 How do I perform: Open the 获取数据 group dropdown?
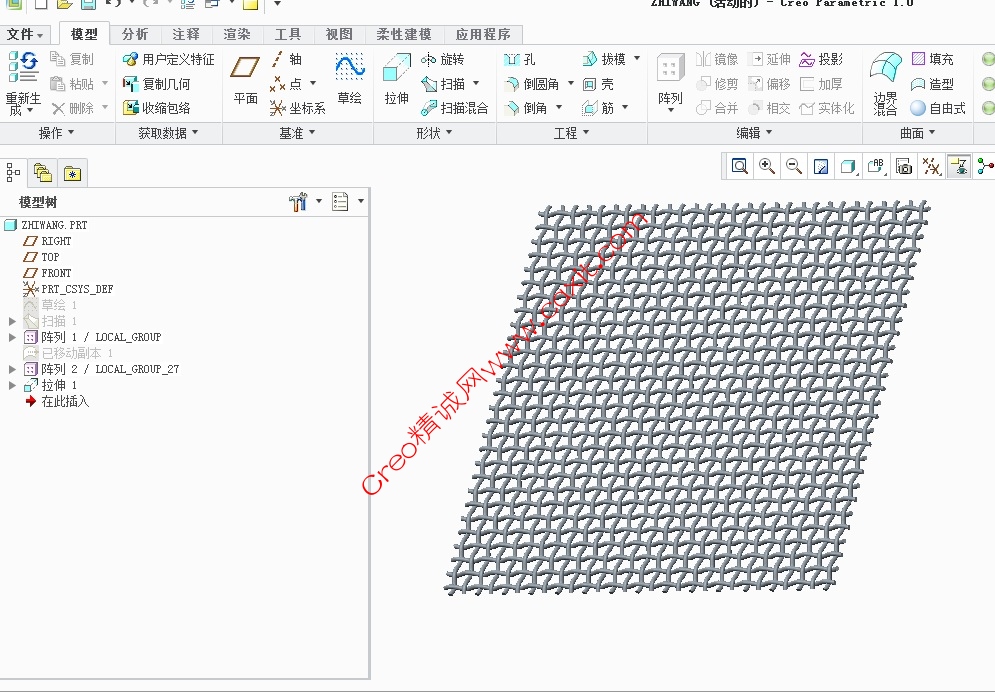coord(168,133)
